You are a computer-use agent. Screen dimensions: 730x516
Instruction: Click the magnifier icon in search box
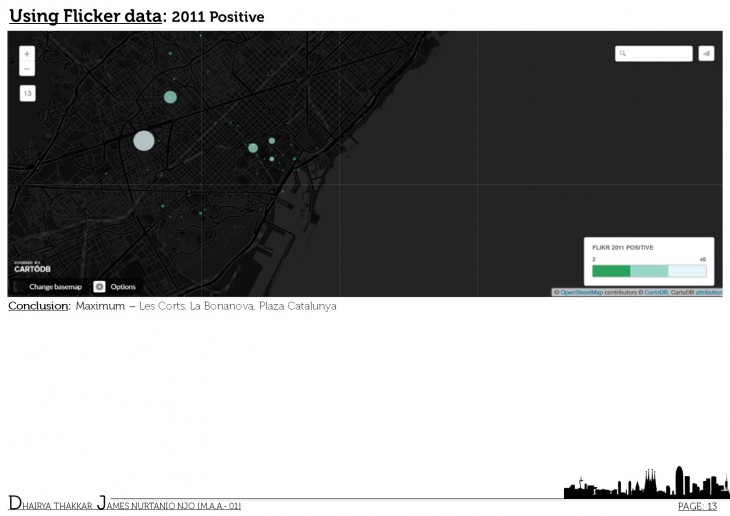pyautogui.click(x=623, y=54)
